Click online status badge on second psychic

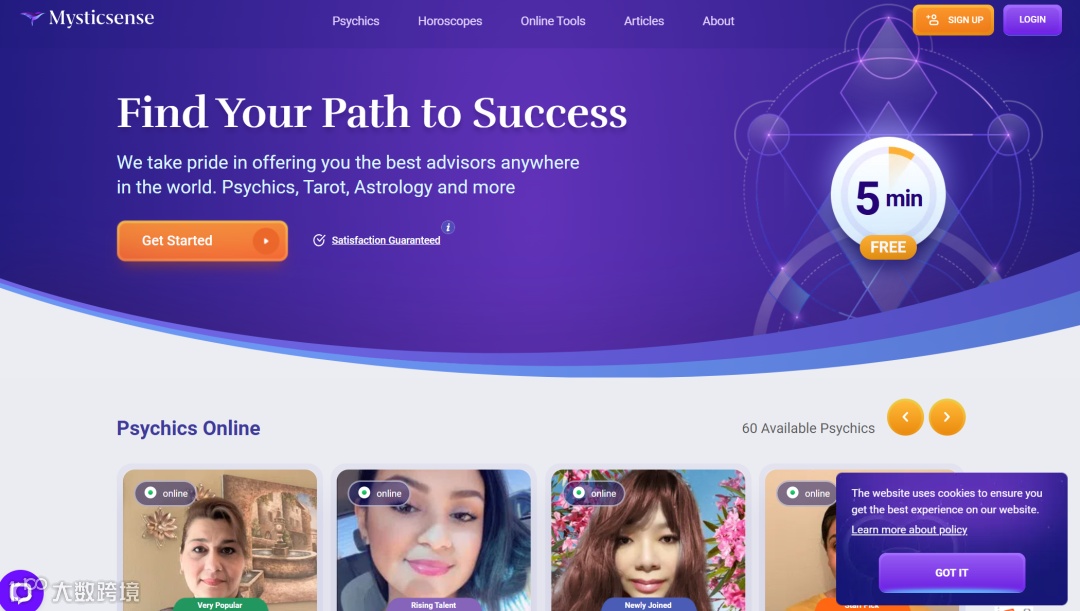(380, 493)
